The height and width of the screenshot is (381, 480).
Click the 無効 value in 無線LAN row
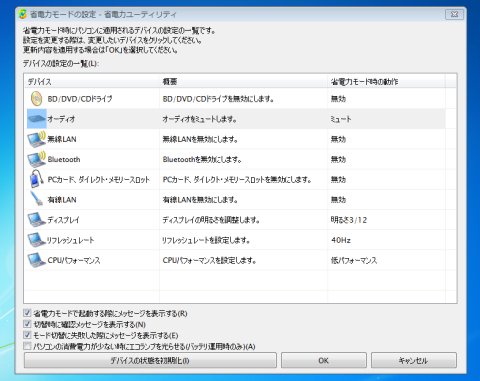(338, 139)
